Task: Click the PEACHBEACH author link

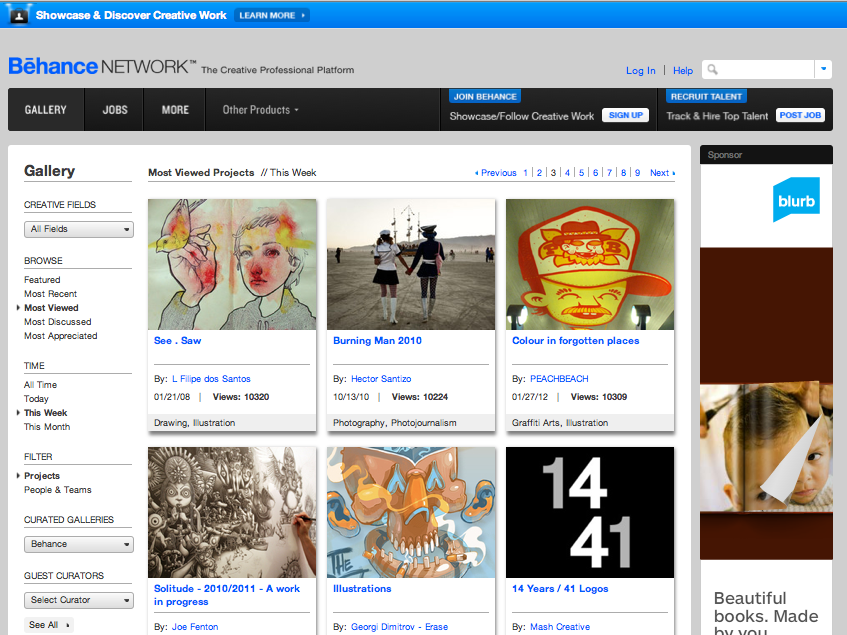Action: click(x=558, y=378)
